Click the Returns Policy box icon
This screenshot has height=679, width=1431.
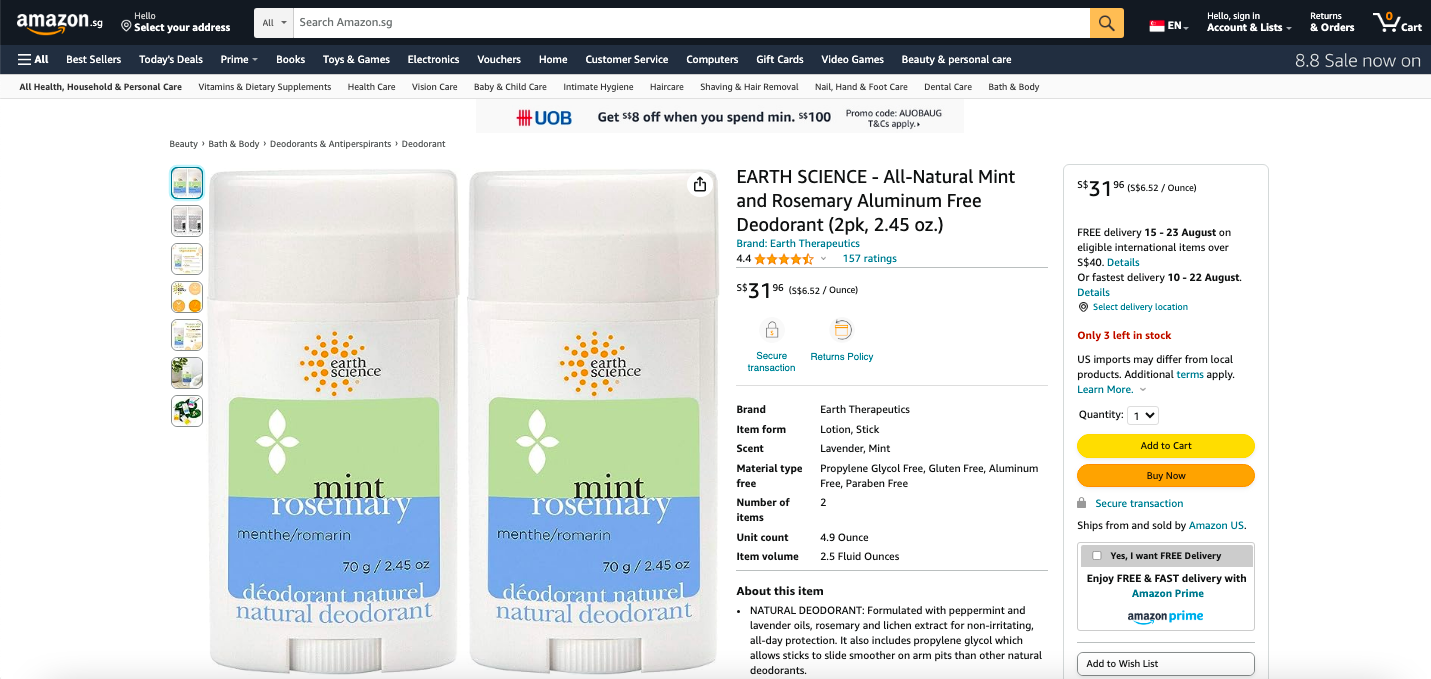(x=842, y=330)
